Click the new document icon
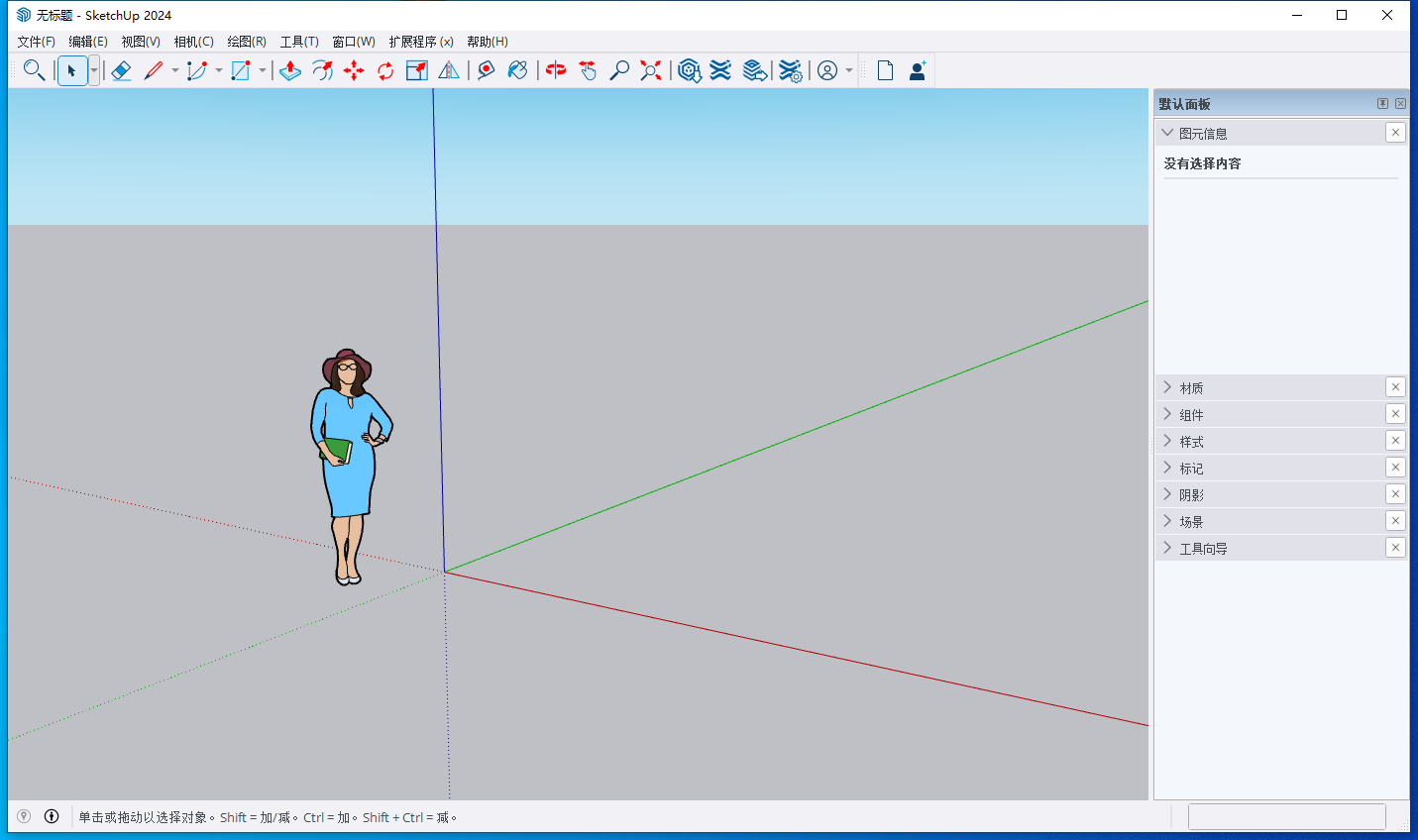 tap(885, 70)
